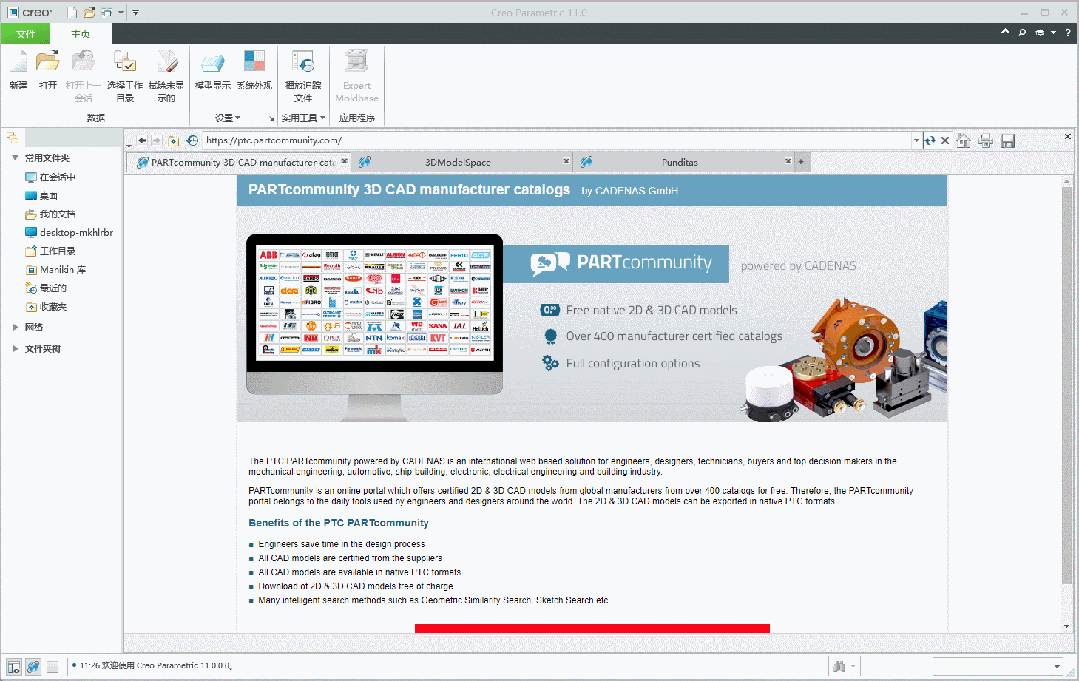This screenshot has height=681, width=1079.
Task: Click the browser Save disk icon
Action: [x=1008, y=141]
